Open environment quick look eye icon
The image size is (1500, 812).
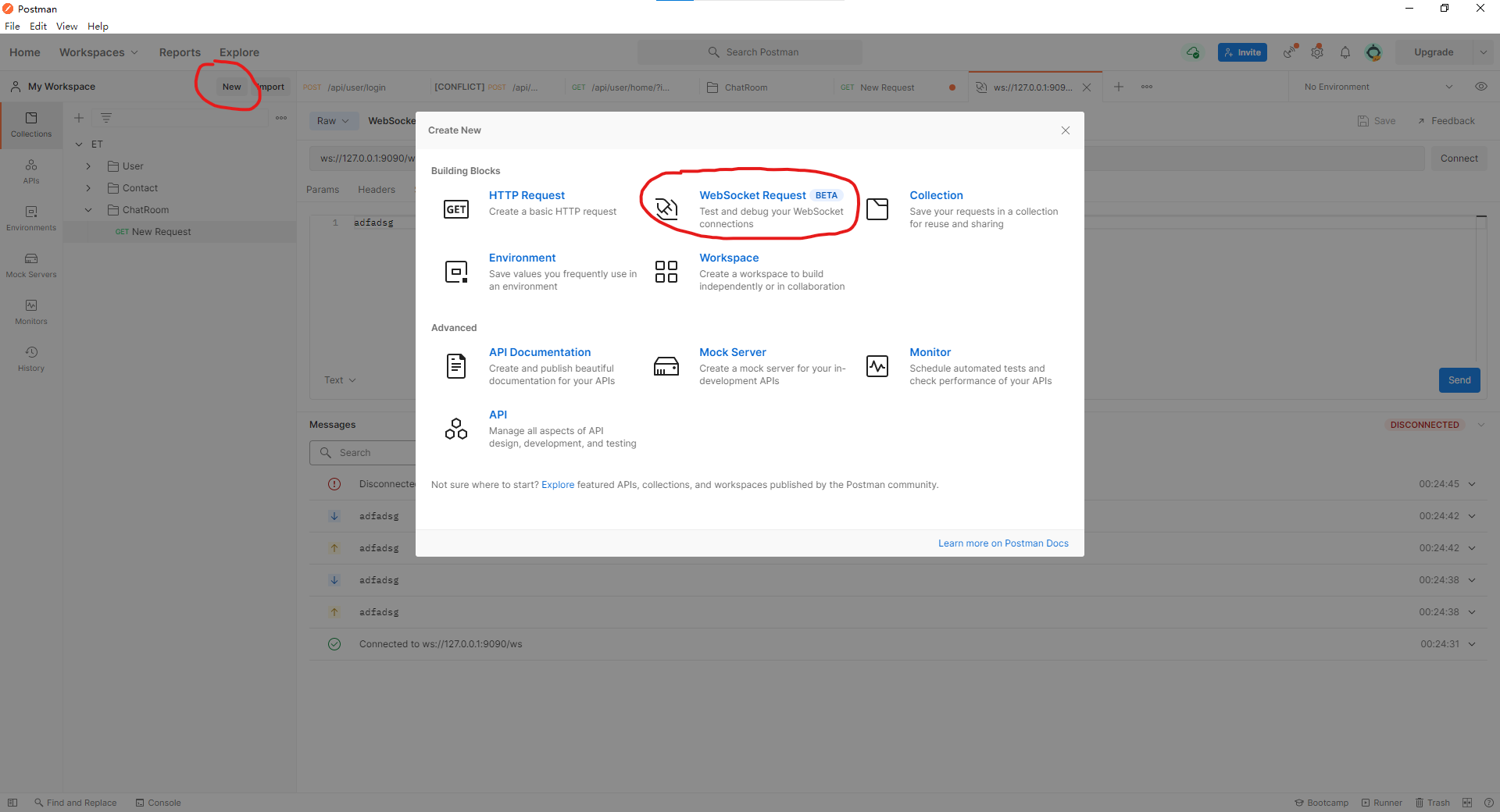(1480, 87)
